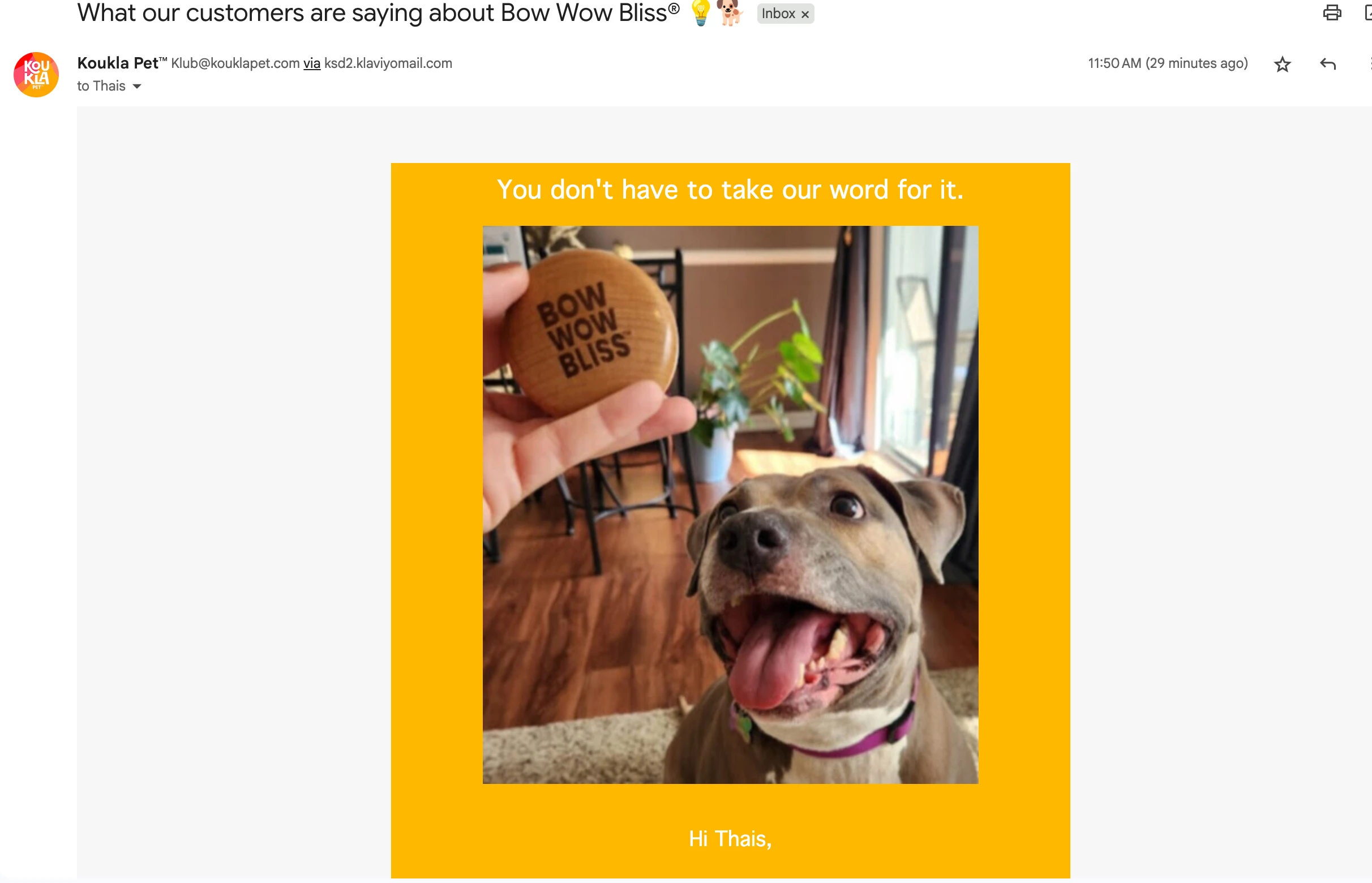
Task: Open the Bow Wow Bliss dog photo
Action: click(x=730, y=504)
